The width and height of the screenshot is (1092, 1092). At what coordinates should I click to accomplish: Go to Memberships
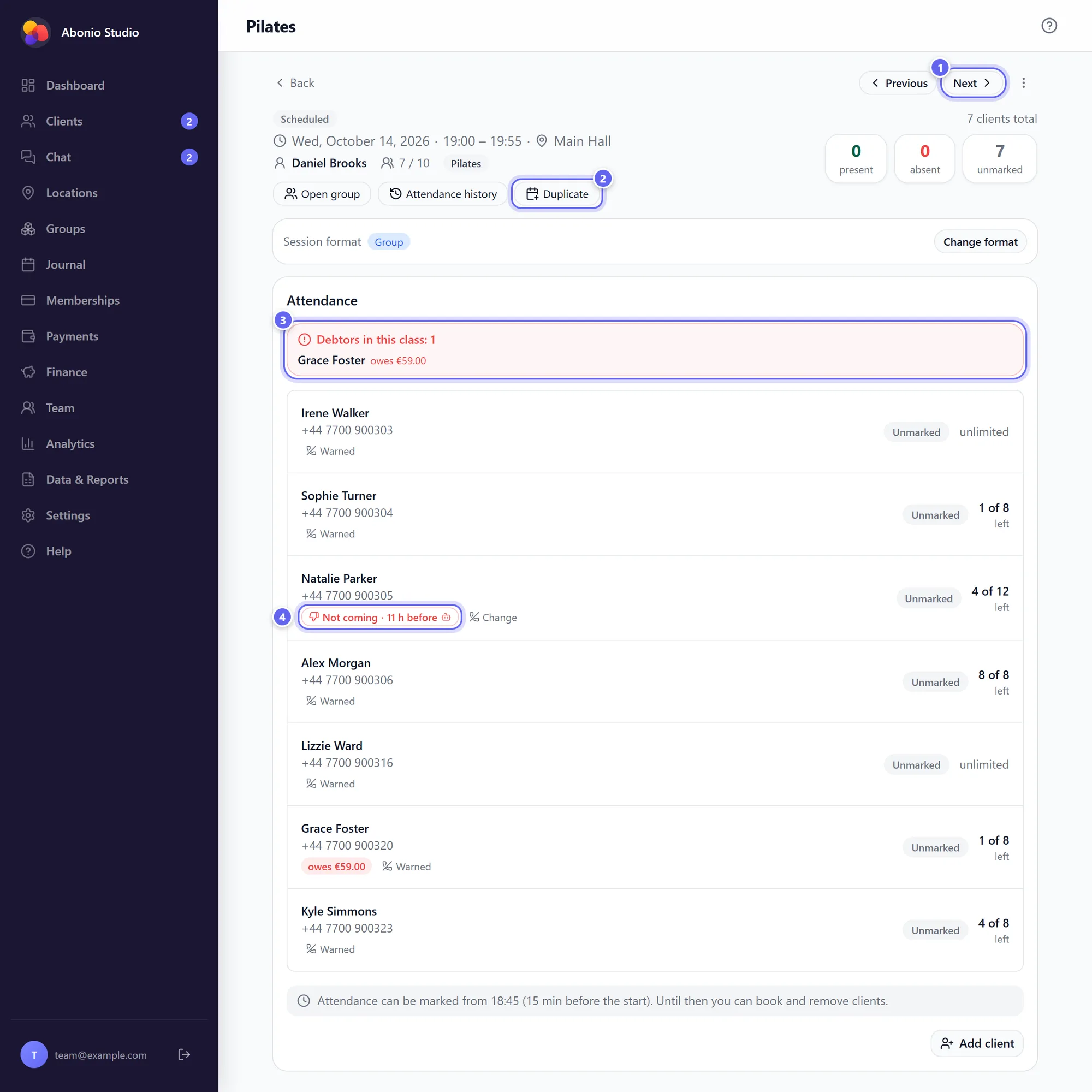[109, 300]
